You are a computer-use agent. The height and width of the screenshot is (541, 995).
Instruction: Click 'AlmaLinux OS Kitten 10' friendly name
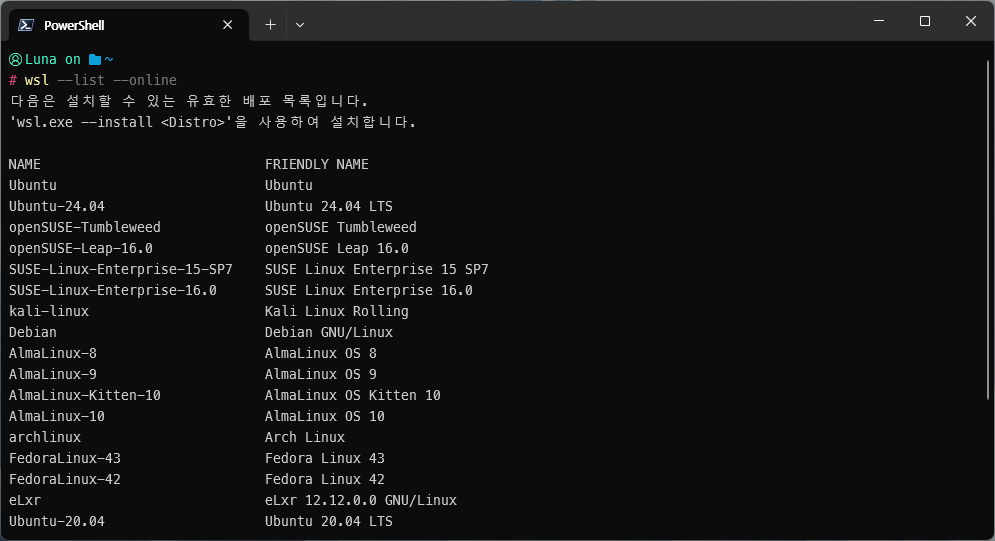pyautogui.click(x=352, y=395)
